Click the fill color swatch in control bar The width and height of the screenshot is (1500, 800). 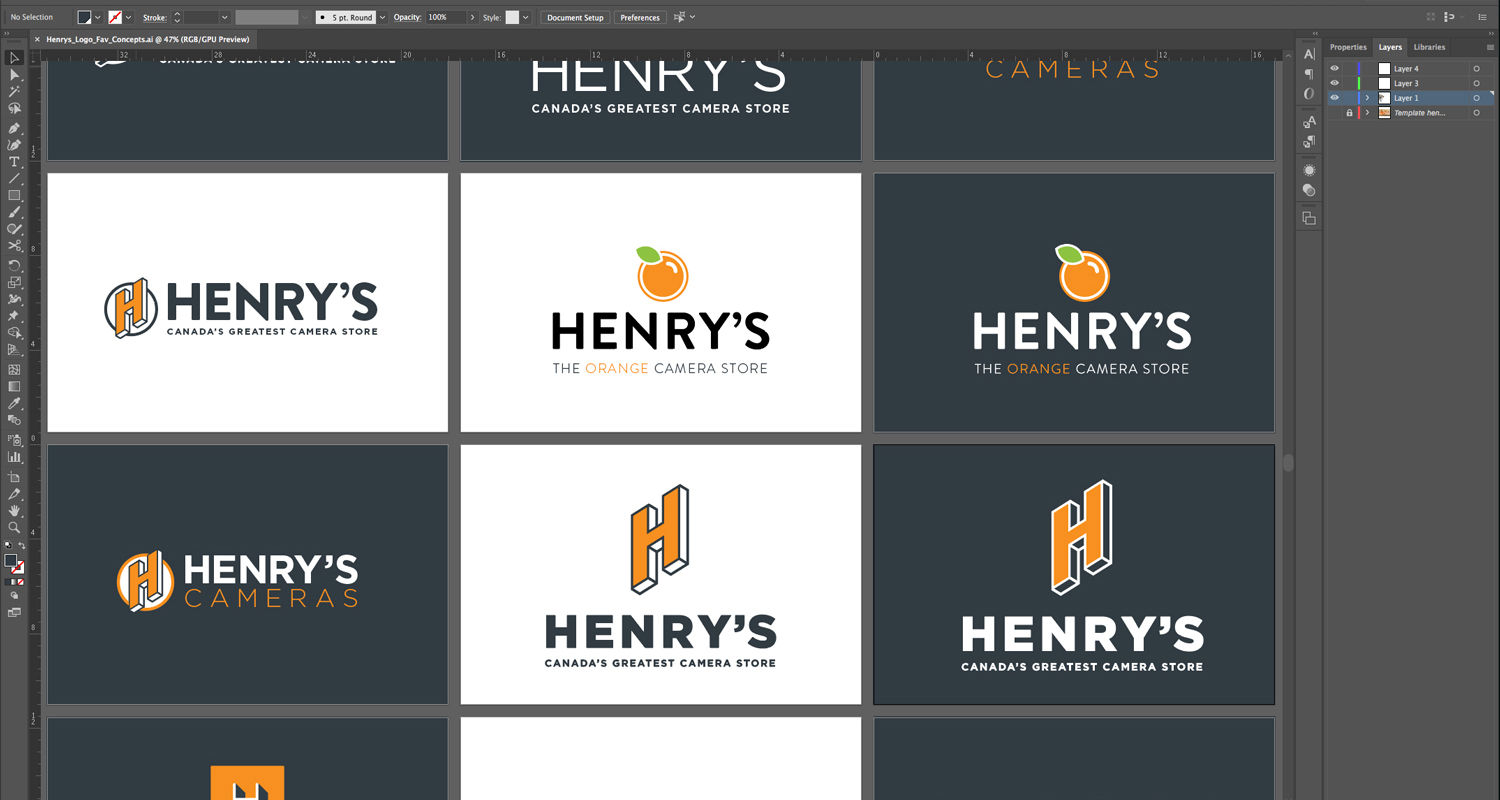click(85, 17)
